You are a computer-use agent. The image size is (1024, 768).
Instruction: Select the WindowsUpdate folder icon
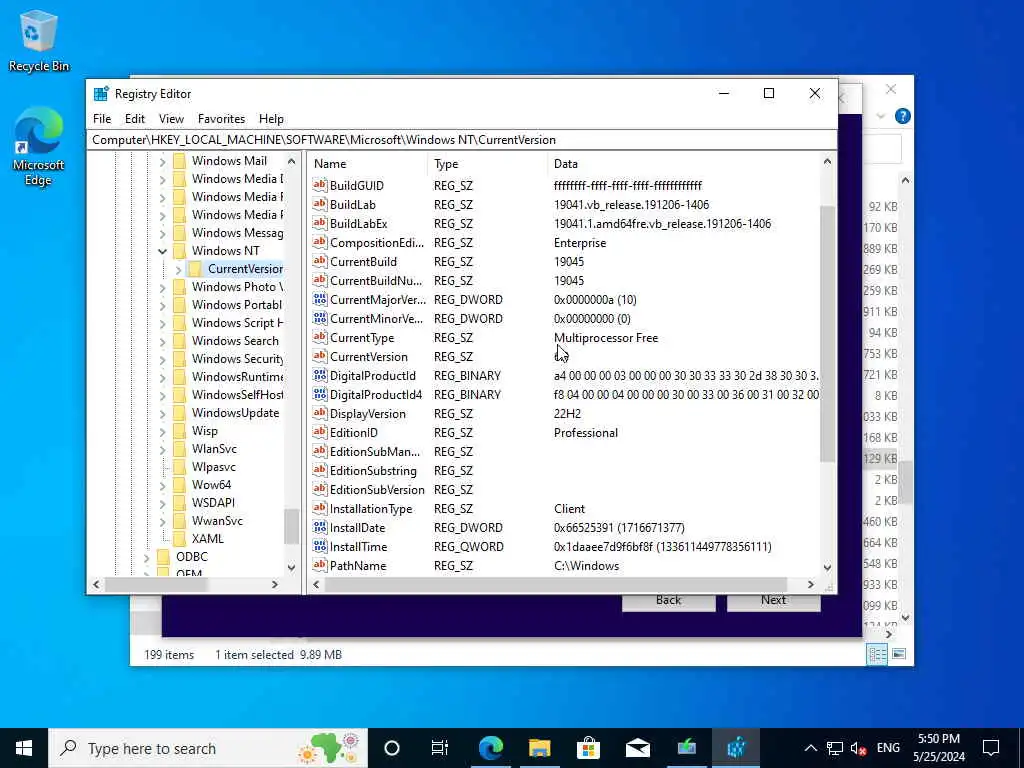point(180,413)
